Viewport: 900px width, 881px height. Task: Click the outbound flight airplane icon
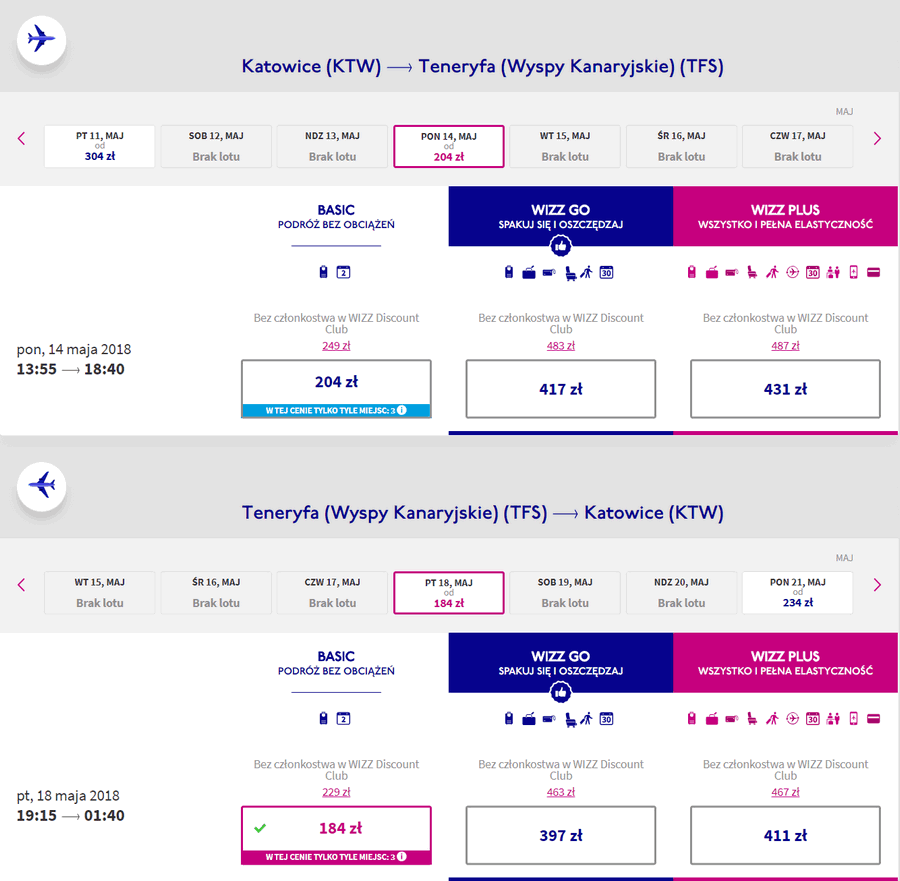pos(41,40)
